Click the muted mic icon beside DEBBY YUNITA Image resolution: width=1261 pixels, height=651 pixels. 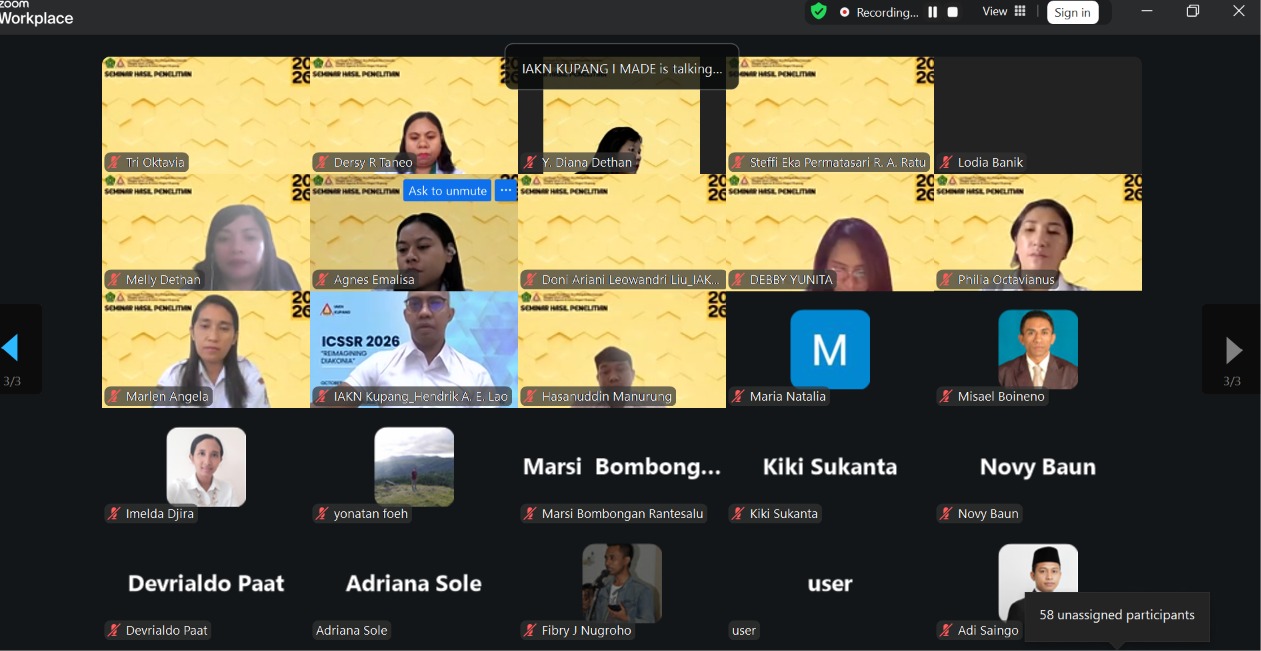[739, 280]
